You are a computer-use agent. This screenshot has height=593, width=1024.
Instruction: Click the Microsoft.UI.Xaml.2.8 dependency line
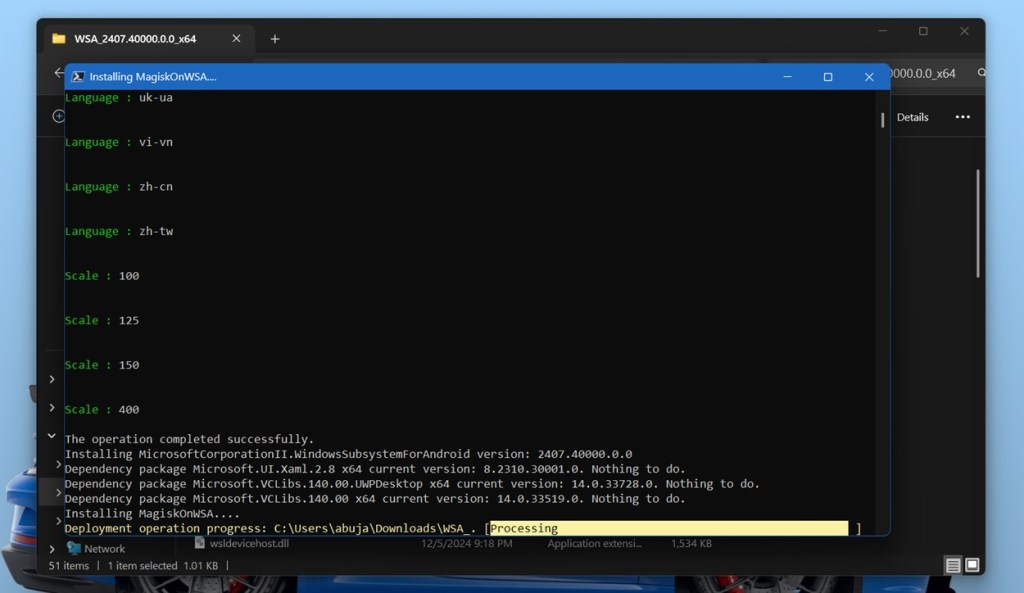(375, 469)
